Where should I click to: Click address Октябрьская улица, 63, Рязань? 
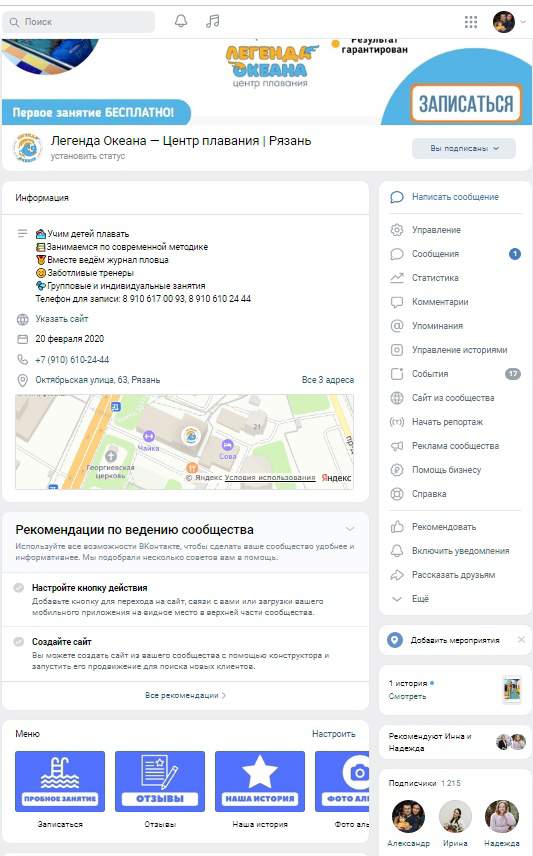pyautogui.click(x=98, y=380)
